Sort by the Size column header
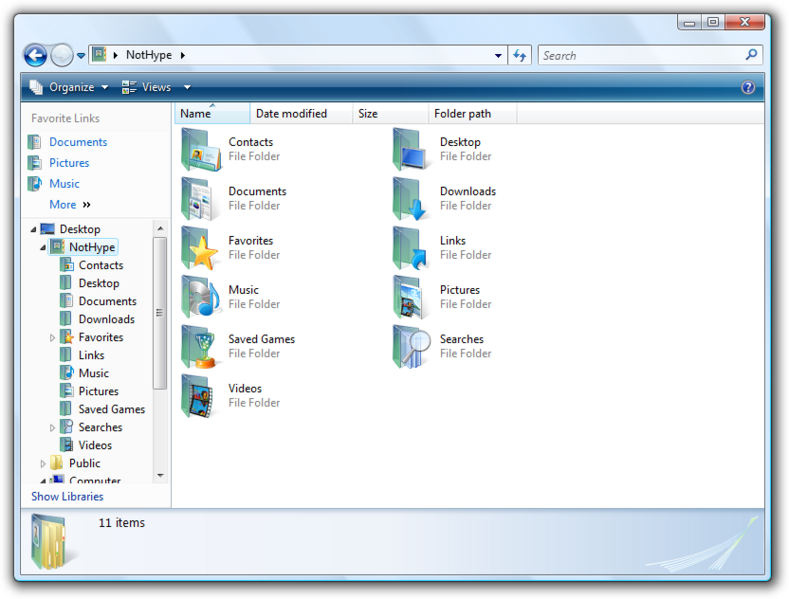Image resolution: width=789 pixels, height=599 pixels. (368, 114)
